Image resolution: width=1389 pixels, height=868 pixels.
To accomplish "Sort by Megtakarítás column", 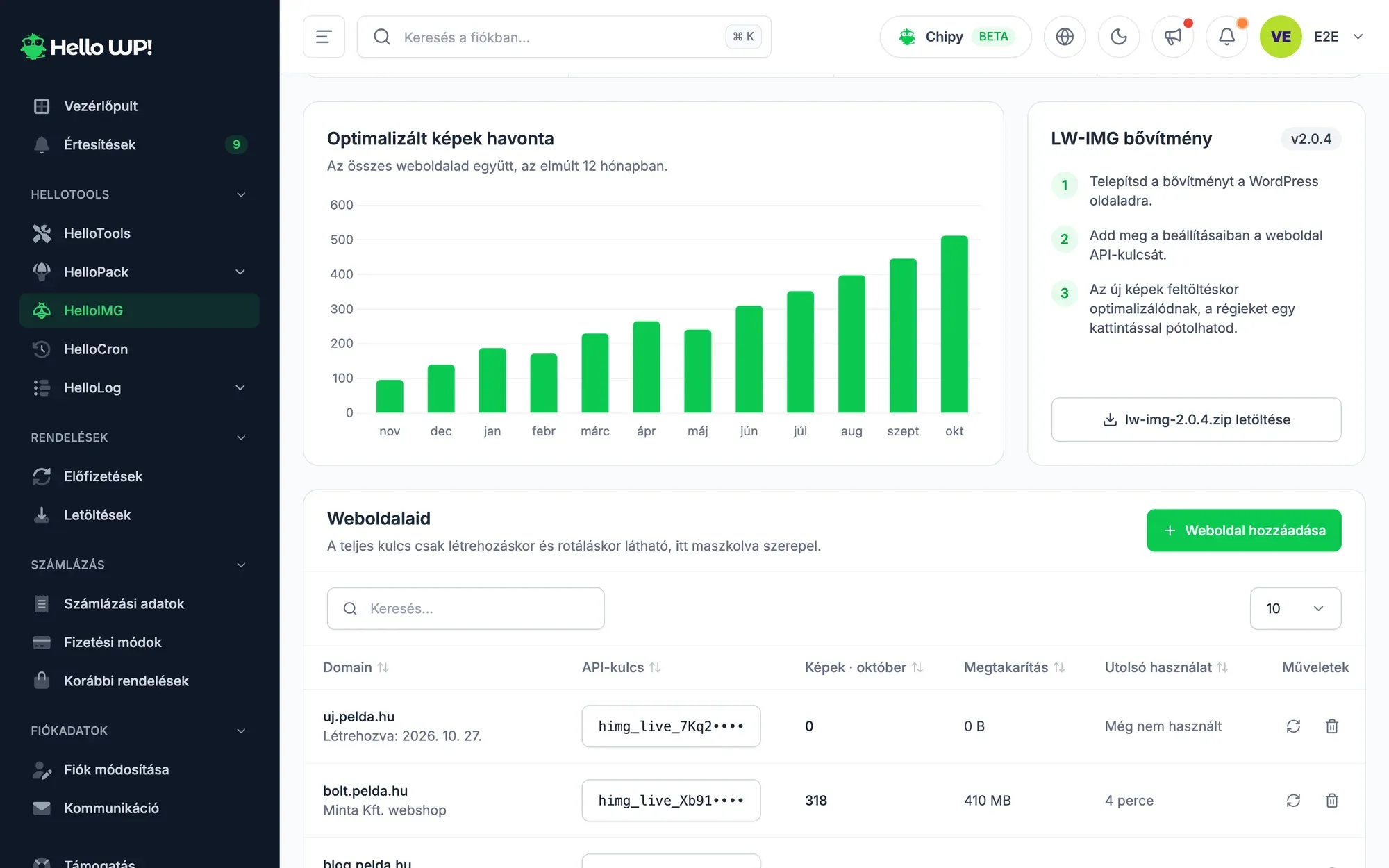I will pos(1014,667).
